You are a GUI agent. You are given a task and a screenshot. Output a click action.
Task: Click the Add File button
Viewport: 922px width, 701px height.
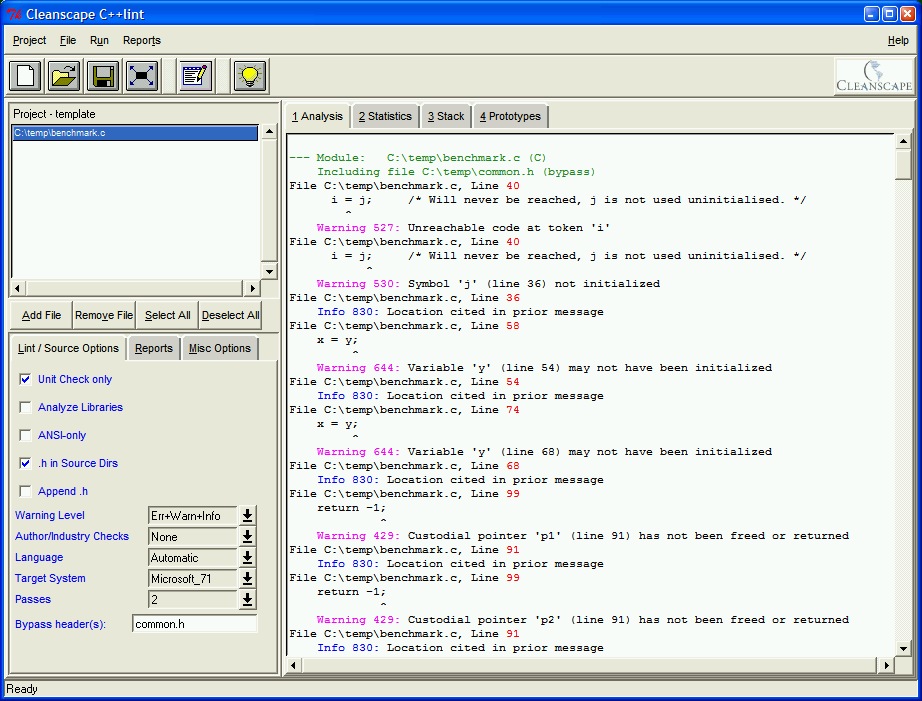[41, 315]
